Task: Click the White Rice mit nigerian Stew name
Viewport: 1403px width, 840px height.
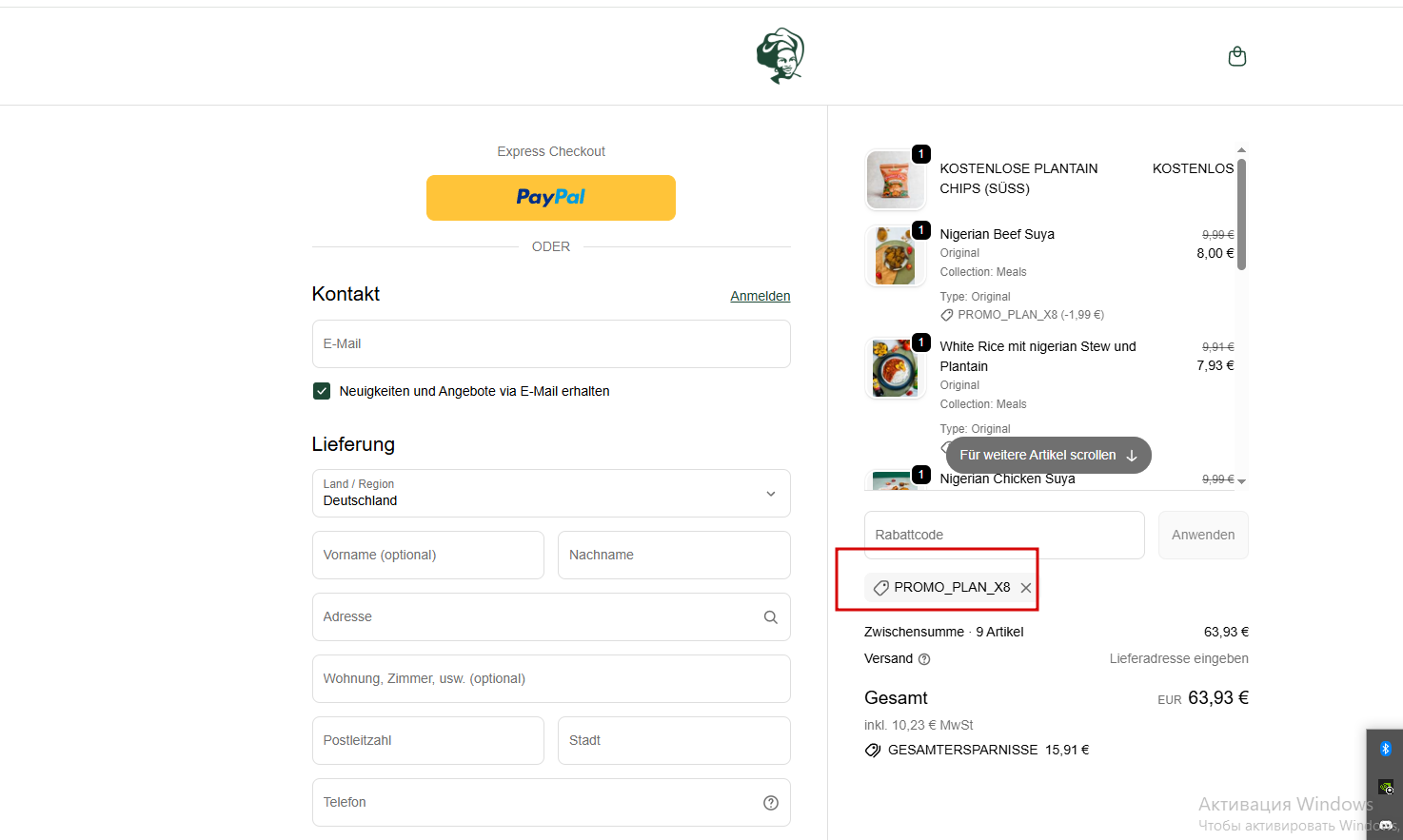Action: (1037, 357)
